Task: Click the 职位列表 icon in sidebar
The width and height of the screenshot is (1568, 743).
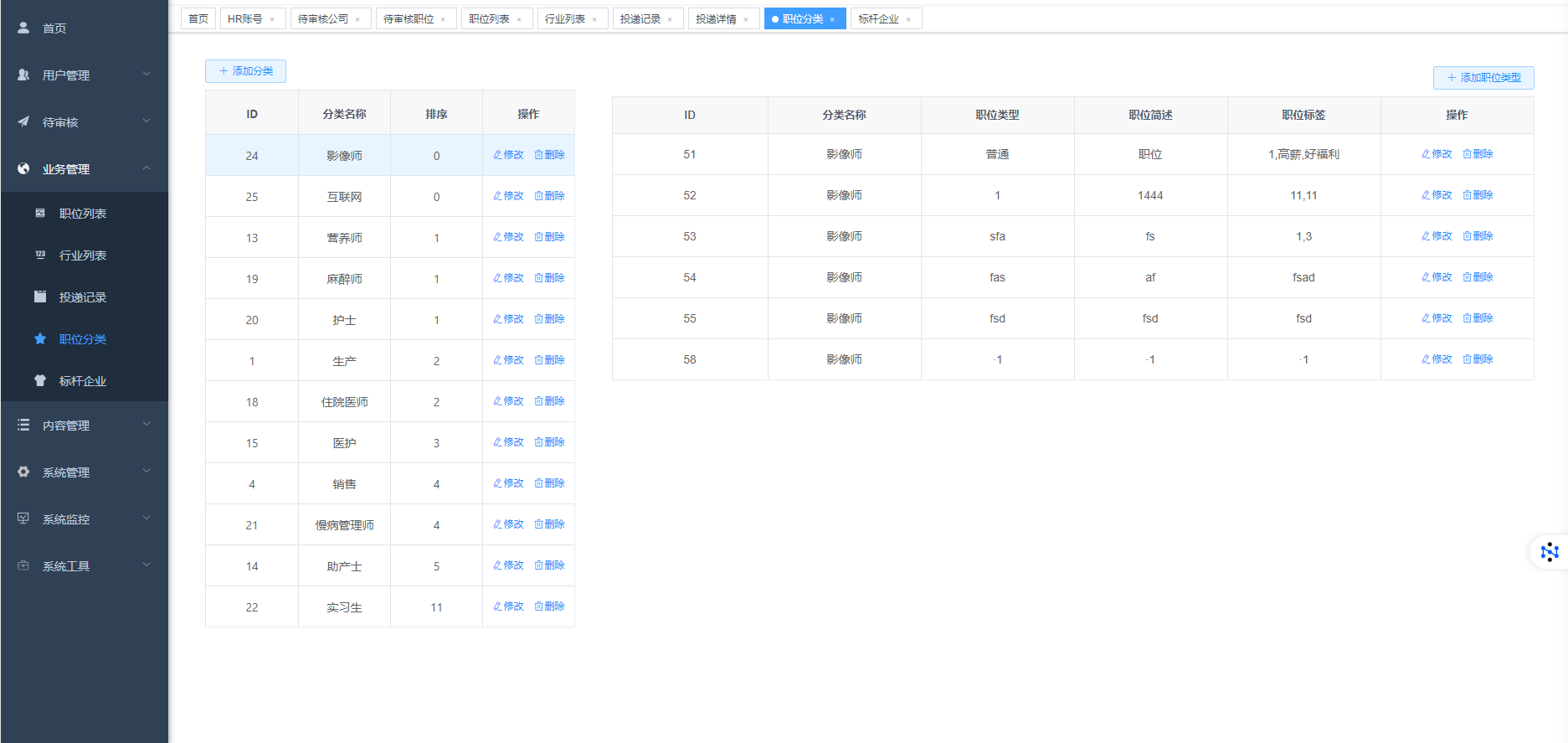Action: tap(40, 213)
